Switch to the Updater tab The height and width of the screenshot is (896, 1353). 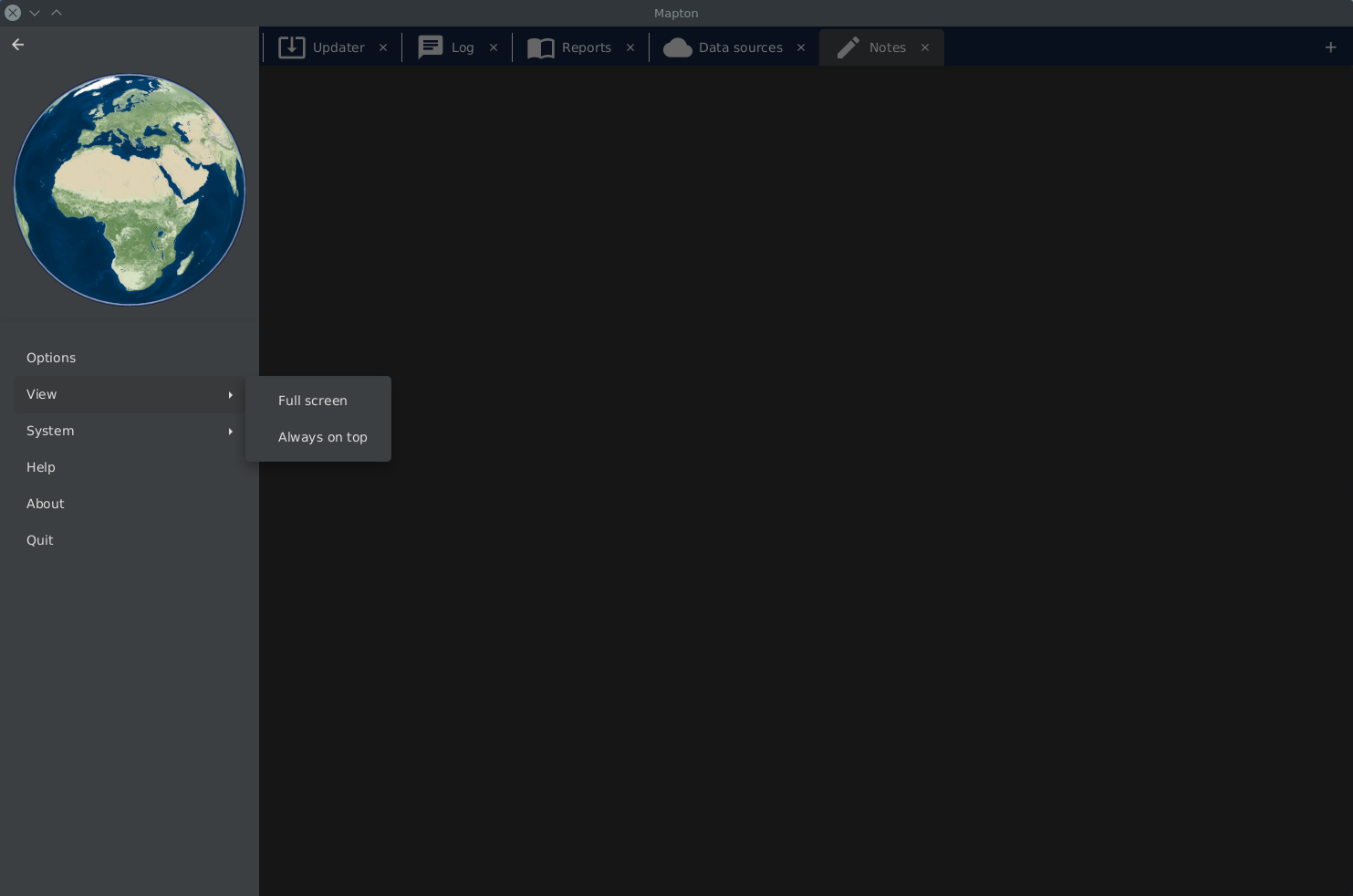point(332,47)
